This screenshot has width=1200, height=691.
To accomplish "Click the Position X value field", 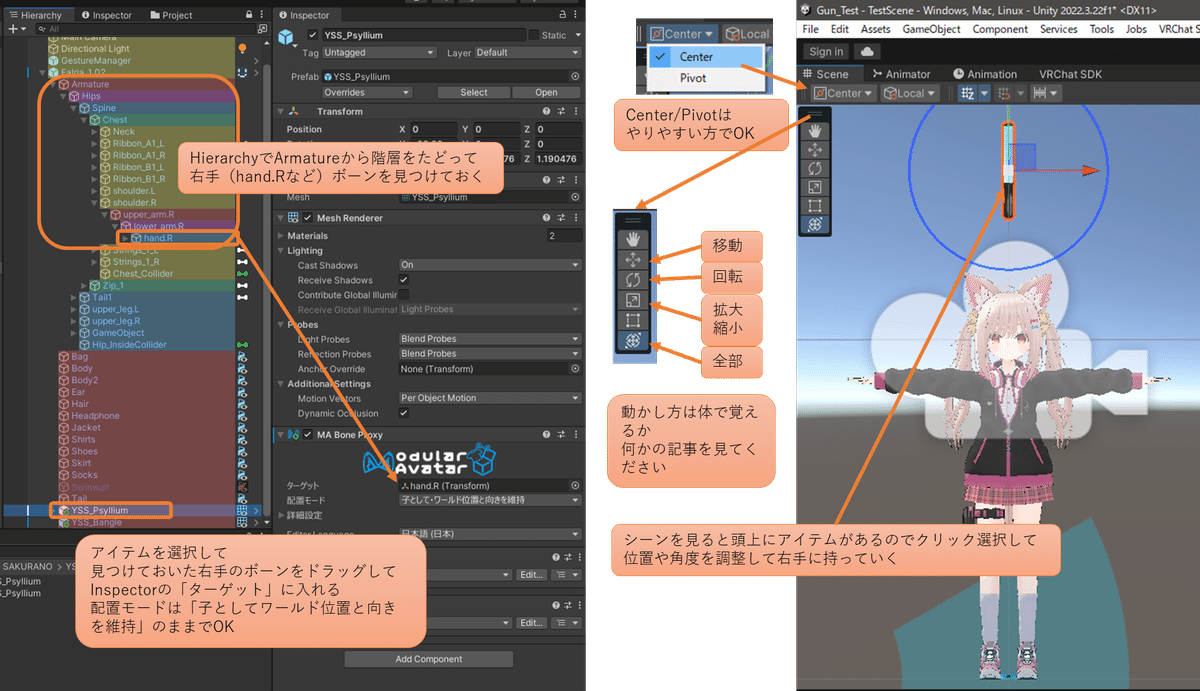I will (x=432, y=130).
